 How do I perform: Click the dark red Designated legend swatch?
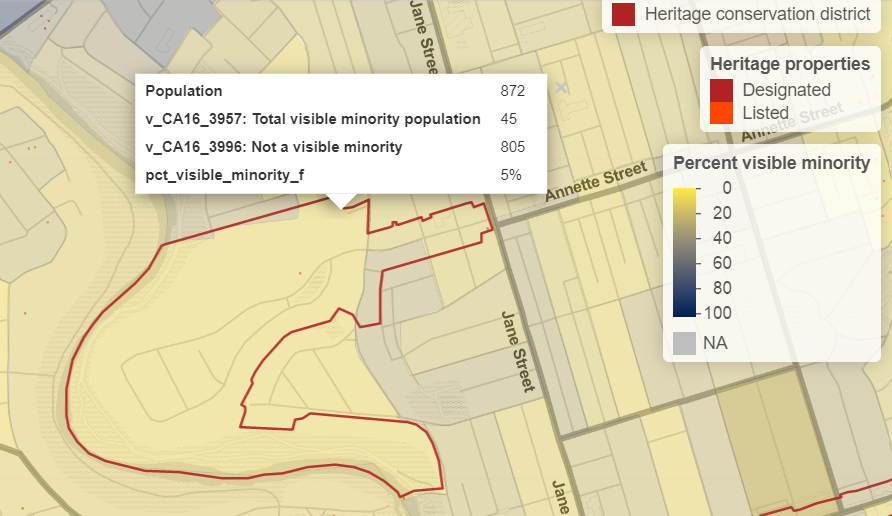pos(722,90)
